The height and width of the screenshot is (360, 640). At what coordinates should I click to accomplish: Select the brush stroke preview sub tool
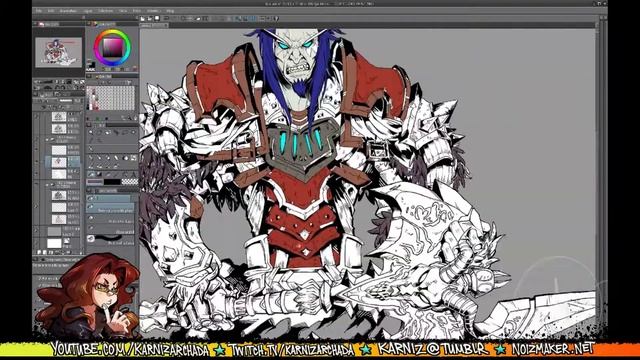coord(110,240)
